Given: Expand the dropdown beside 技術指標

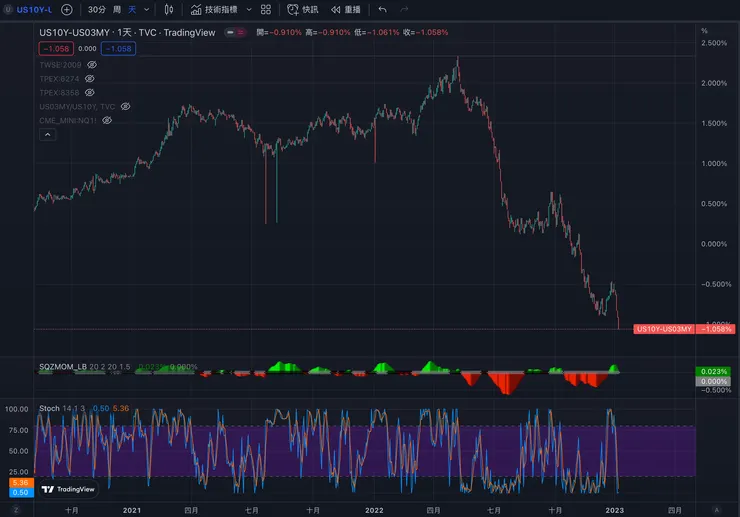Looking at the screenshot, I should [x=249, y=9].
